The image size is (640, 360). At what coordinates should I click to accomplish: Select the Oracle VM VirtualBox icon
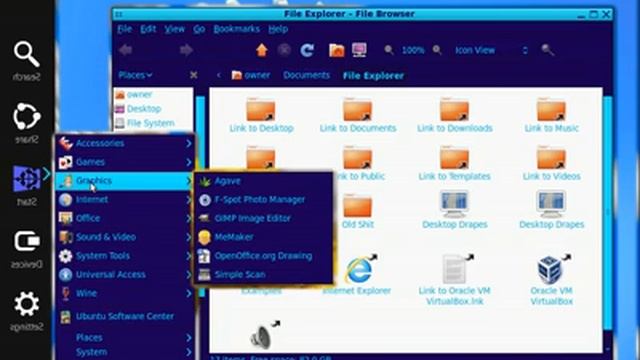point(551,280)
